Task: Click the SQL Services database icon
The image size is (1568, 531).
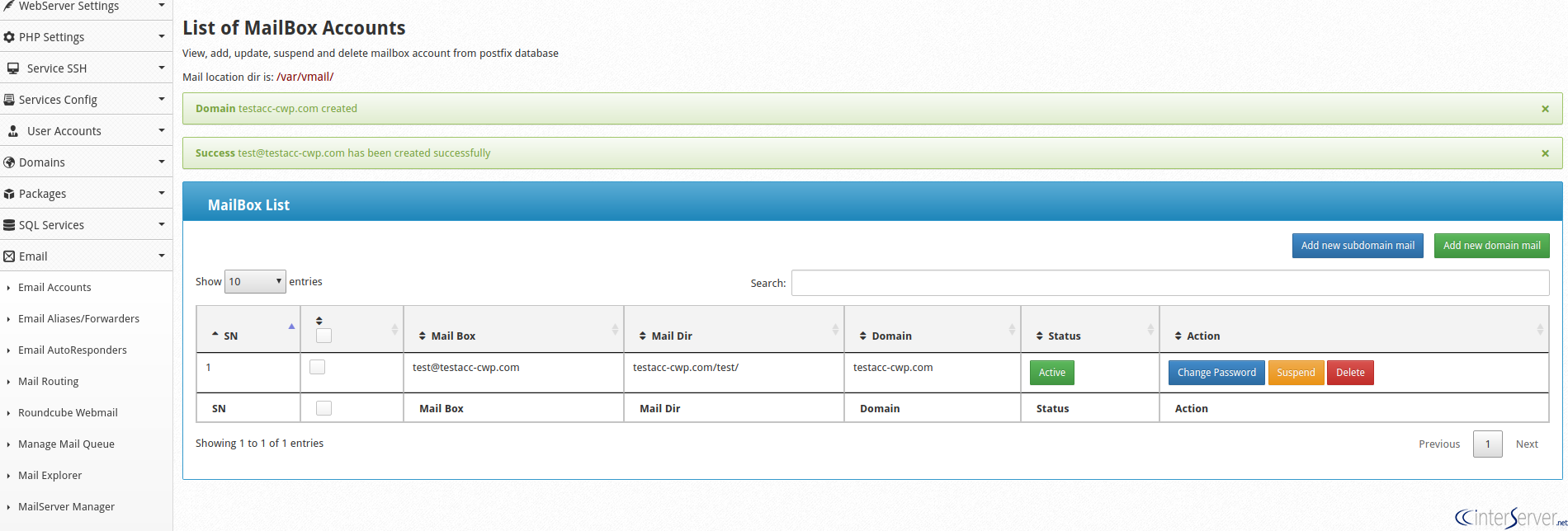Action: (9, 225)
